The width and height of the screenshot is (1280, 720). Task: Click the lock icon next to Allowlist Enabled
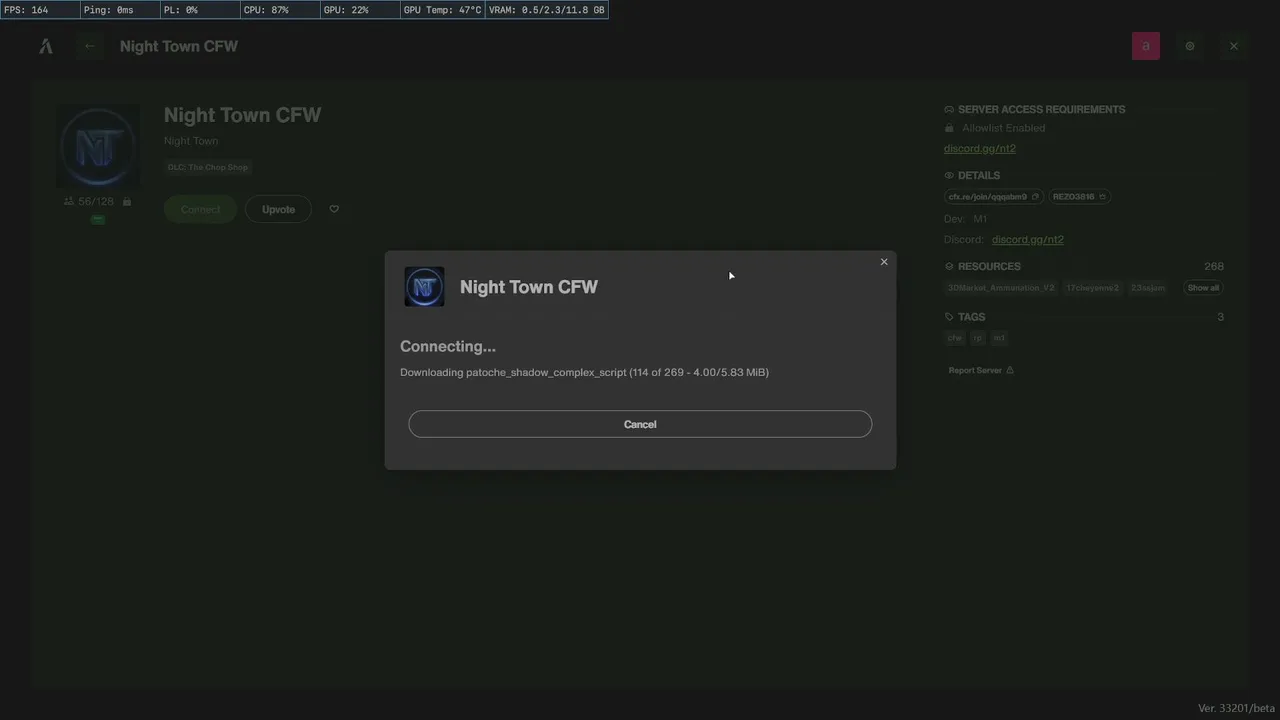tap(949, 128)
